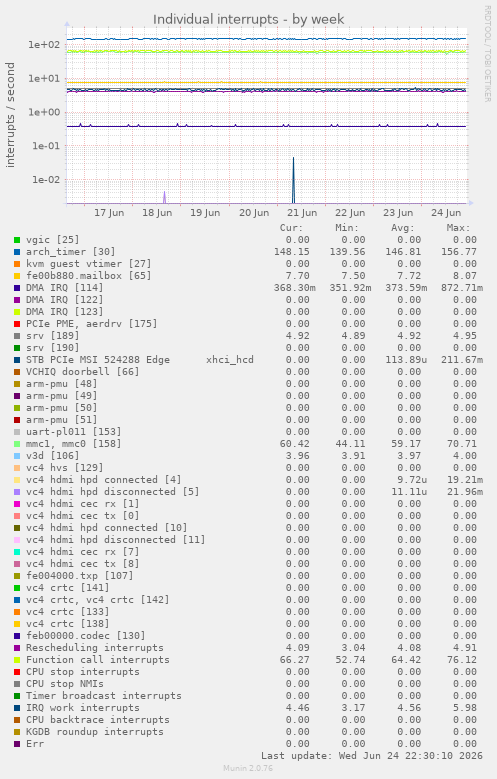
Task: Click the 'CPU stop NMIs' legend label
Action: [65, 684]
